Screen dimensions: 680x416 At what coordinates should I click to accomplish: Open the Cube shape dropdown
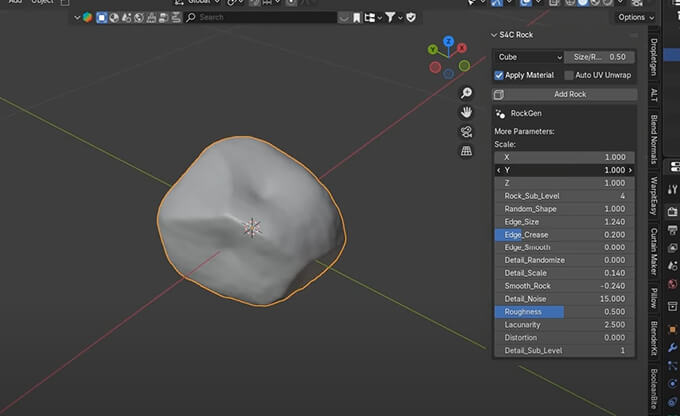(x=528, y=57)
